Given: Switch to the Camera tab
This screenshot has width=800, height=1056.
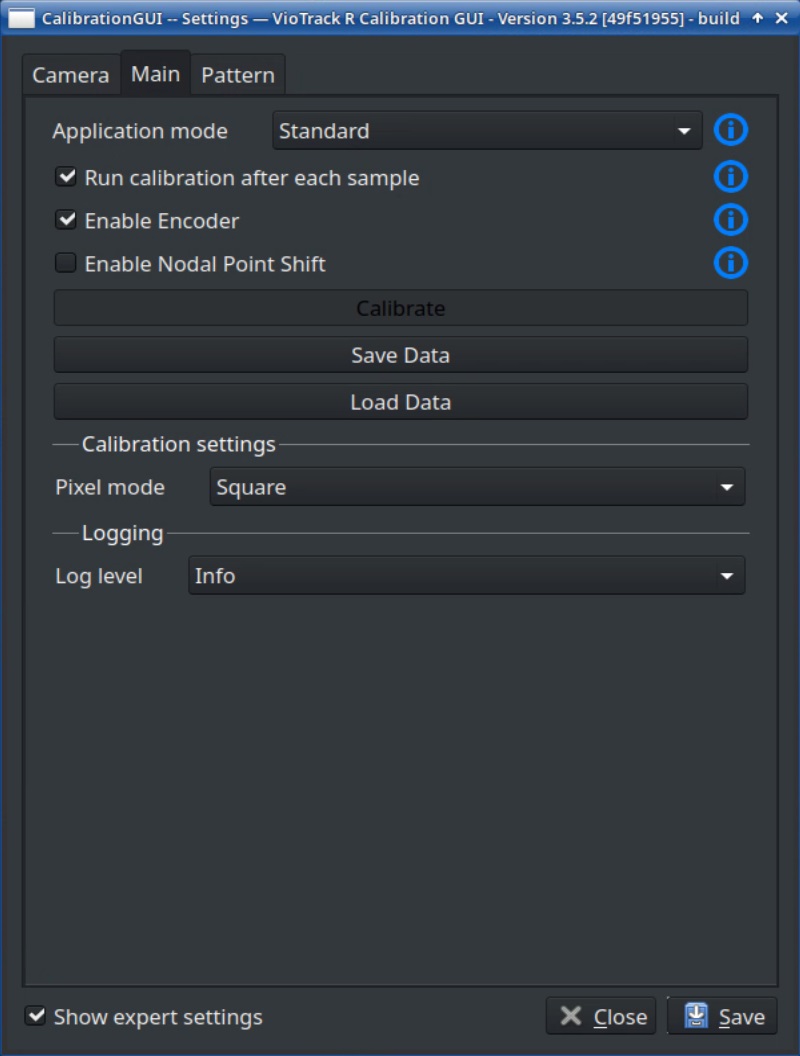Looking at the screenshot, I should [71, 76].
